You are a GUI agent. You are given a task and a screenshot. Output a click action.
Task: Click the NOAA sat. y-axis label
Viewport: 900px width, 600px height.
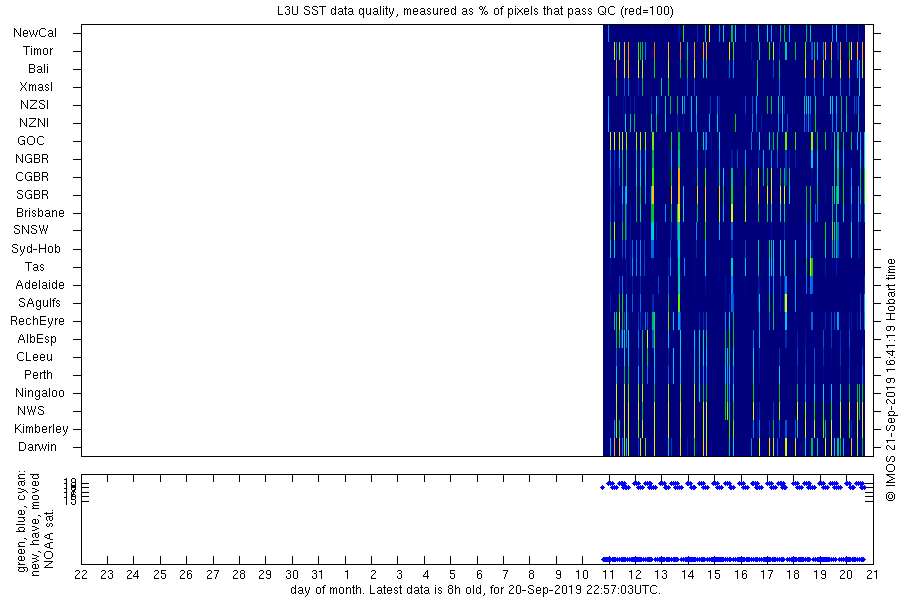[x=49, y=539]
